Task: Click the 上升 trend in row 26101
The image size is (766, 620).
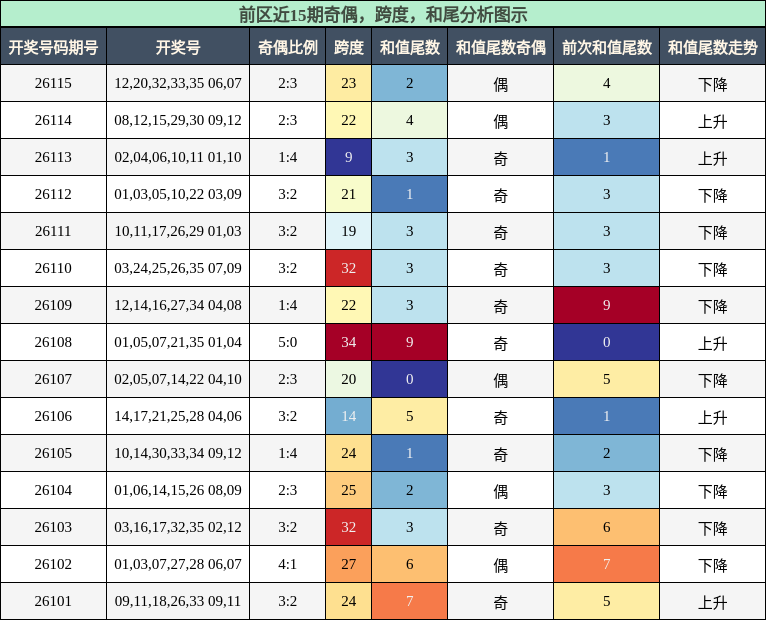Action: coord(713,601)
